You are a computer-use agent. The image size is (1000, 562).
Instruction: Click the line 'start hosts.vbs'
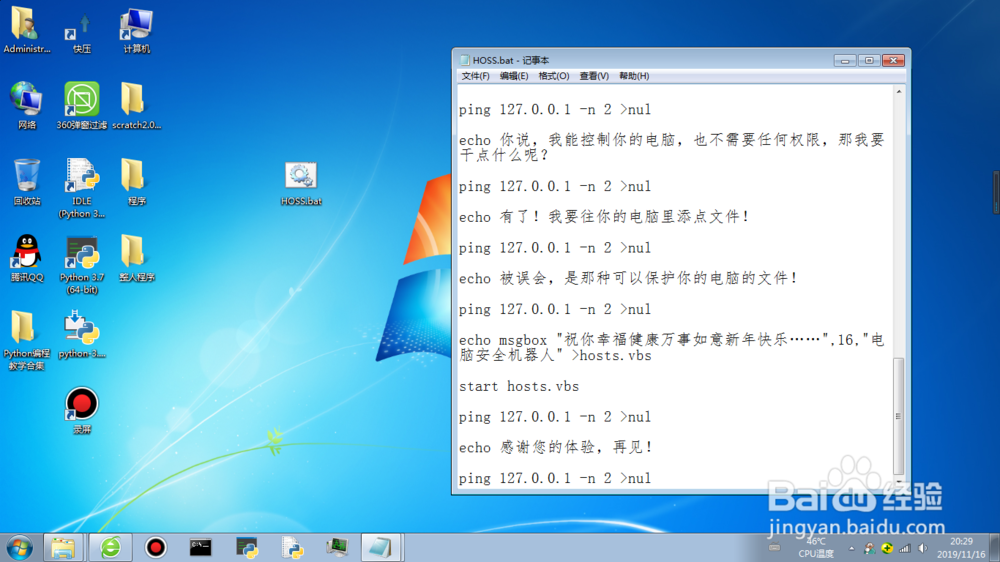pyautogui.click(x=519, y=387)
